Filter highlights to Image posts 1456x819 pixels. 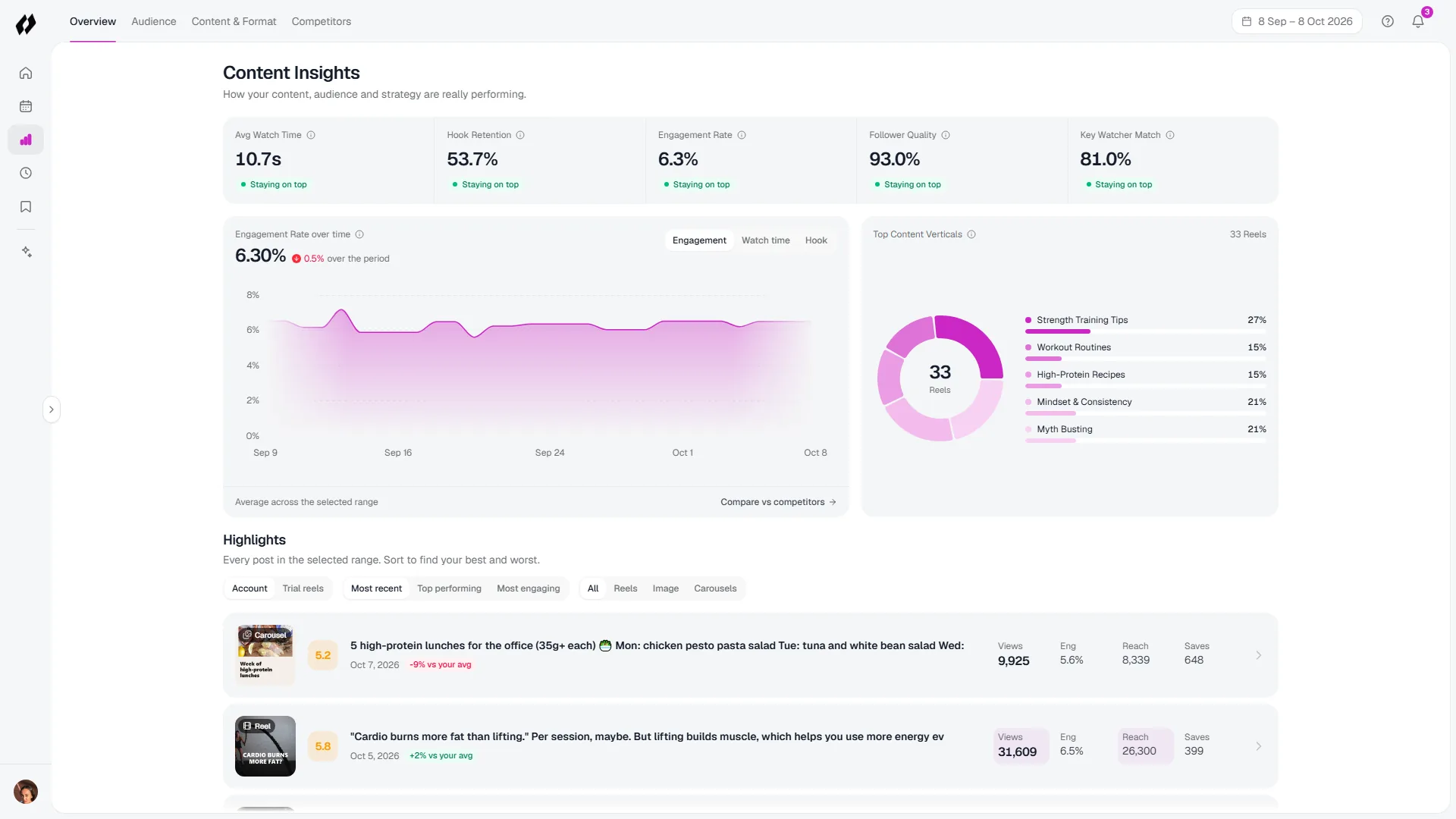click(x=666, y=588)
